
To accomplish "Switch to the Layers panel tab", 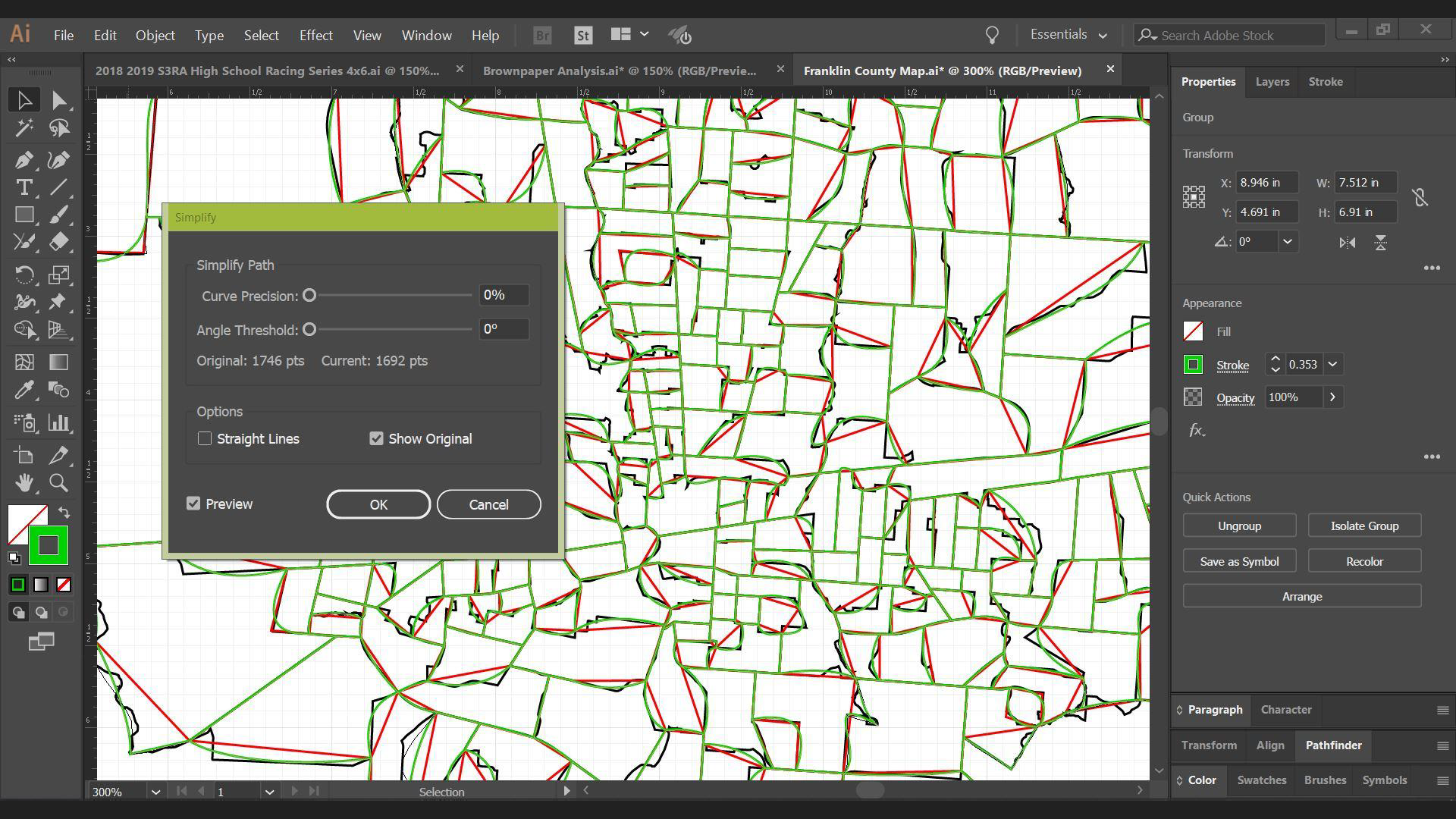I will (1272, 82).
